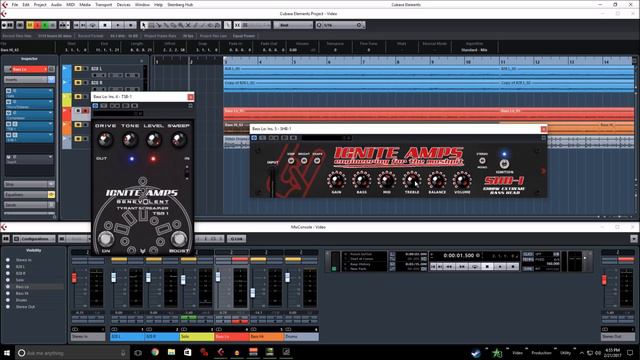Click the Gain knob on SHB-1 amp
Image resolution: width=640 pixels, height=360 pixels.
click(x=336, y=180)
